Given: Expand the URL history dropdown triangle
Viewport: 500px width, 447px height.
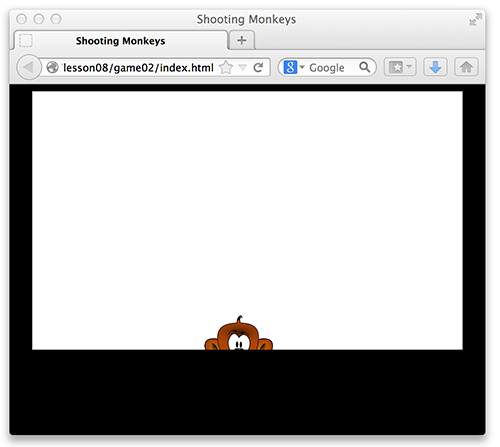Looking at the screenshot, I should pyautogui.click(x=243, y=68).
